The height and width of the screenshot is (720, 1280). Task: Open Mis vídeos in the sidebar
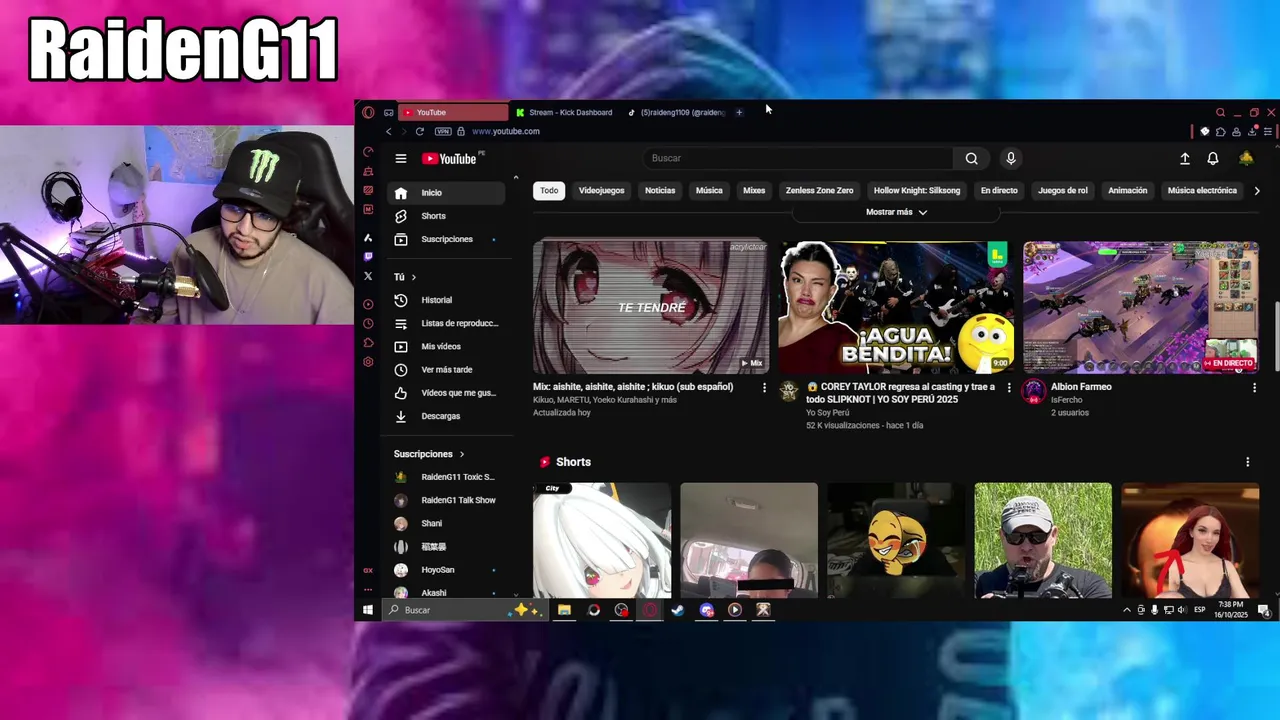[447, 346]
